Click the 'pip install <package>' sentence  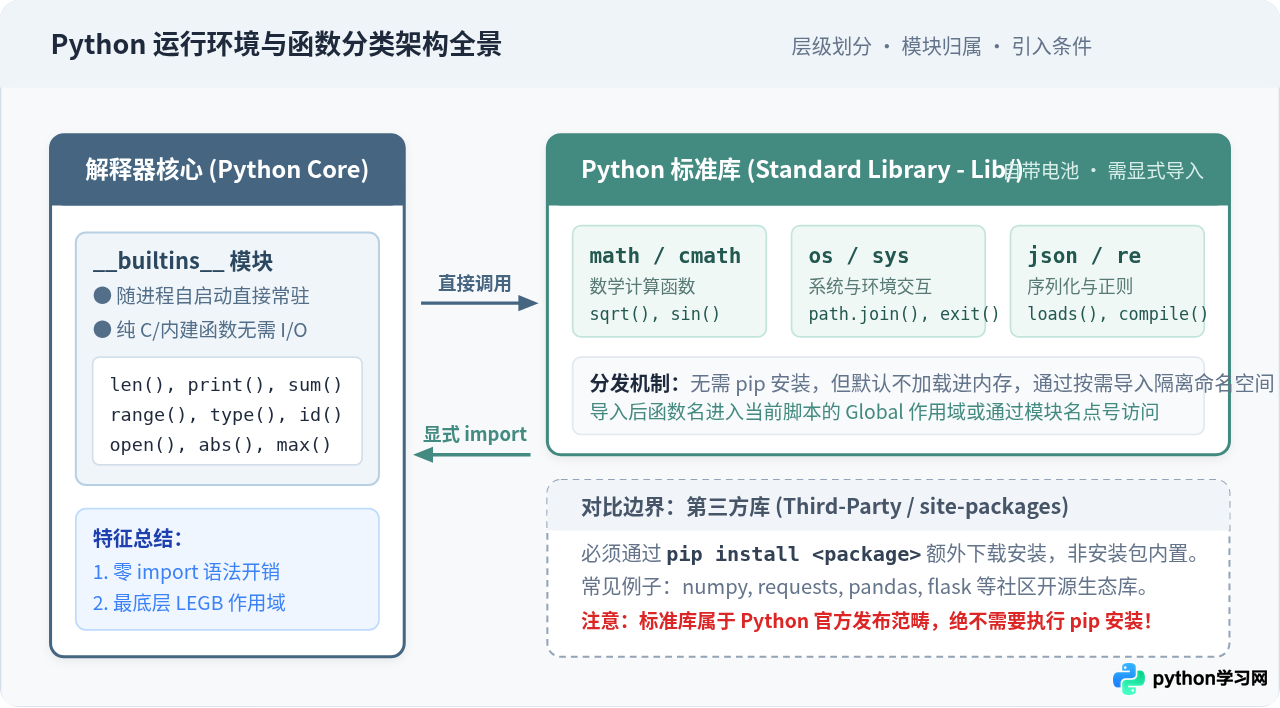coord(890,554)
